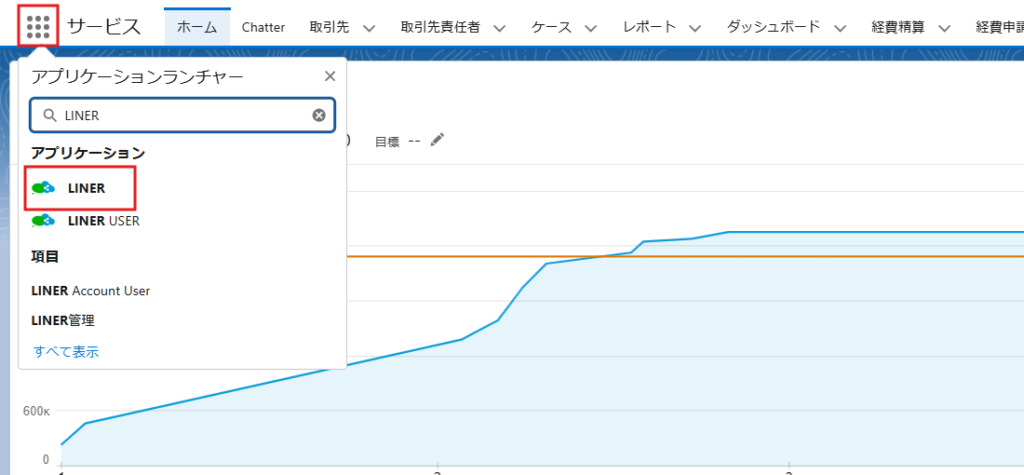Screen dimensions: 1024x475
Task: Switch to the ホーム tab
Action: 197,27
